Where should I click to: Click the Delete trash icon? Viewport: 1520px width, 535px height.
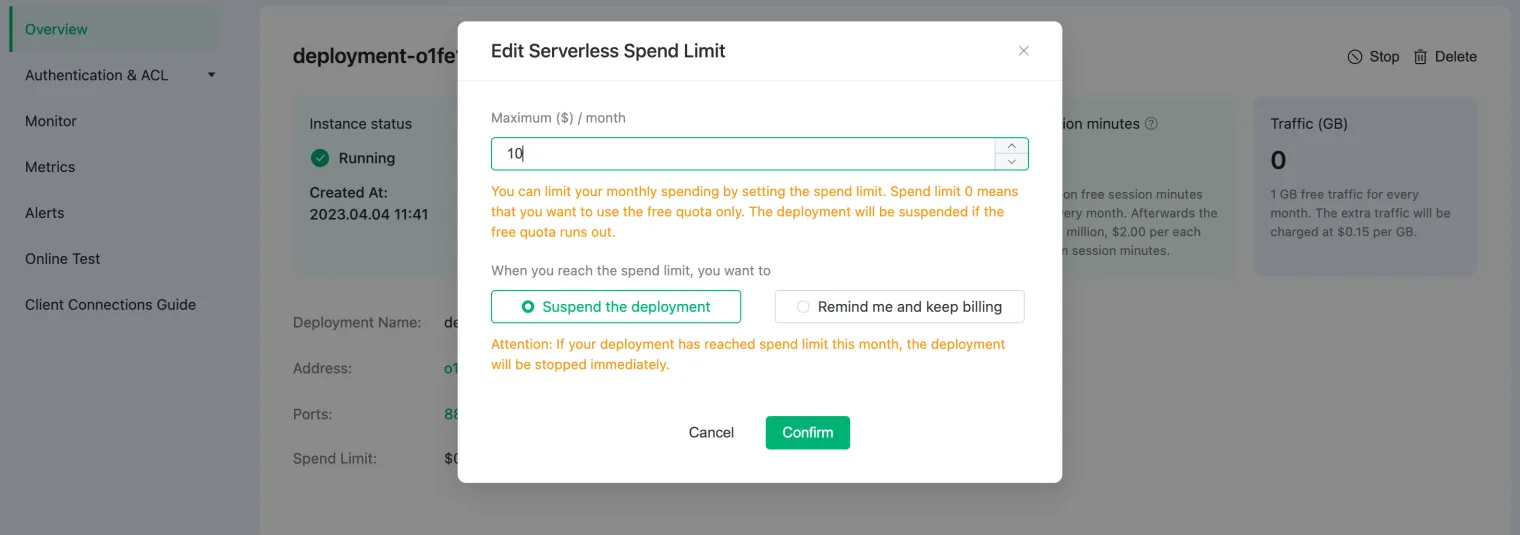coord(1420,57)
